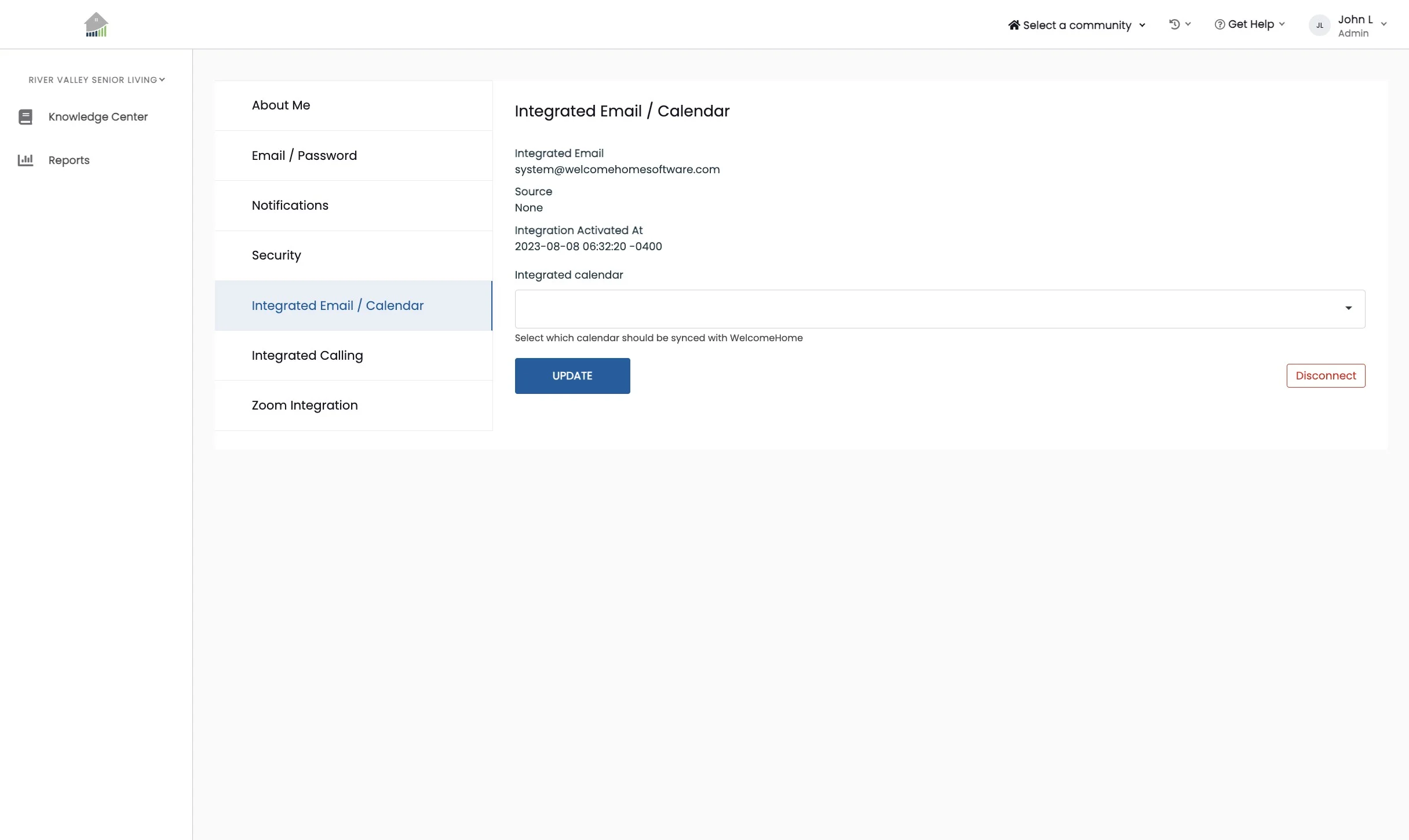The width and height of the screenshot is (1409, 840).
Task: Click the WelcomeHome house logo
Action: pos(96,24)
